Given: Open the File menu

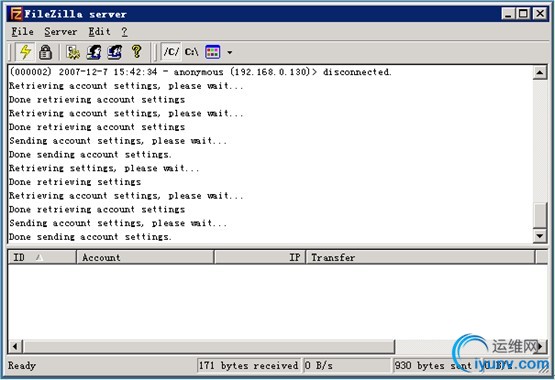Looking at the screenshot, I should [22, 31].
